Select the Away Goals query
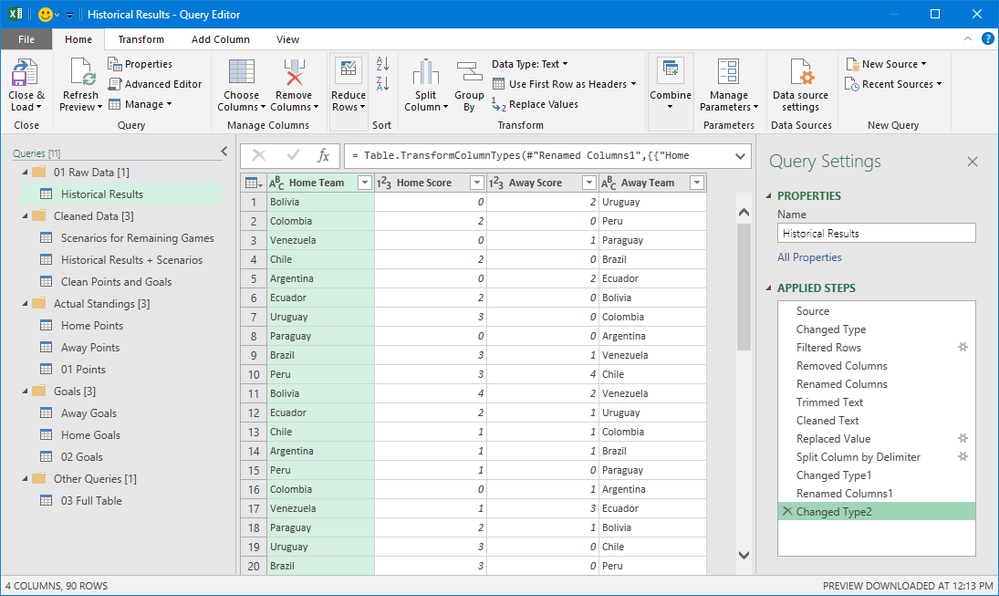 122,413
